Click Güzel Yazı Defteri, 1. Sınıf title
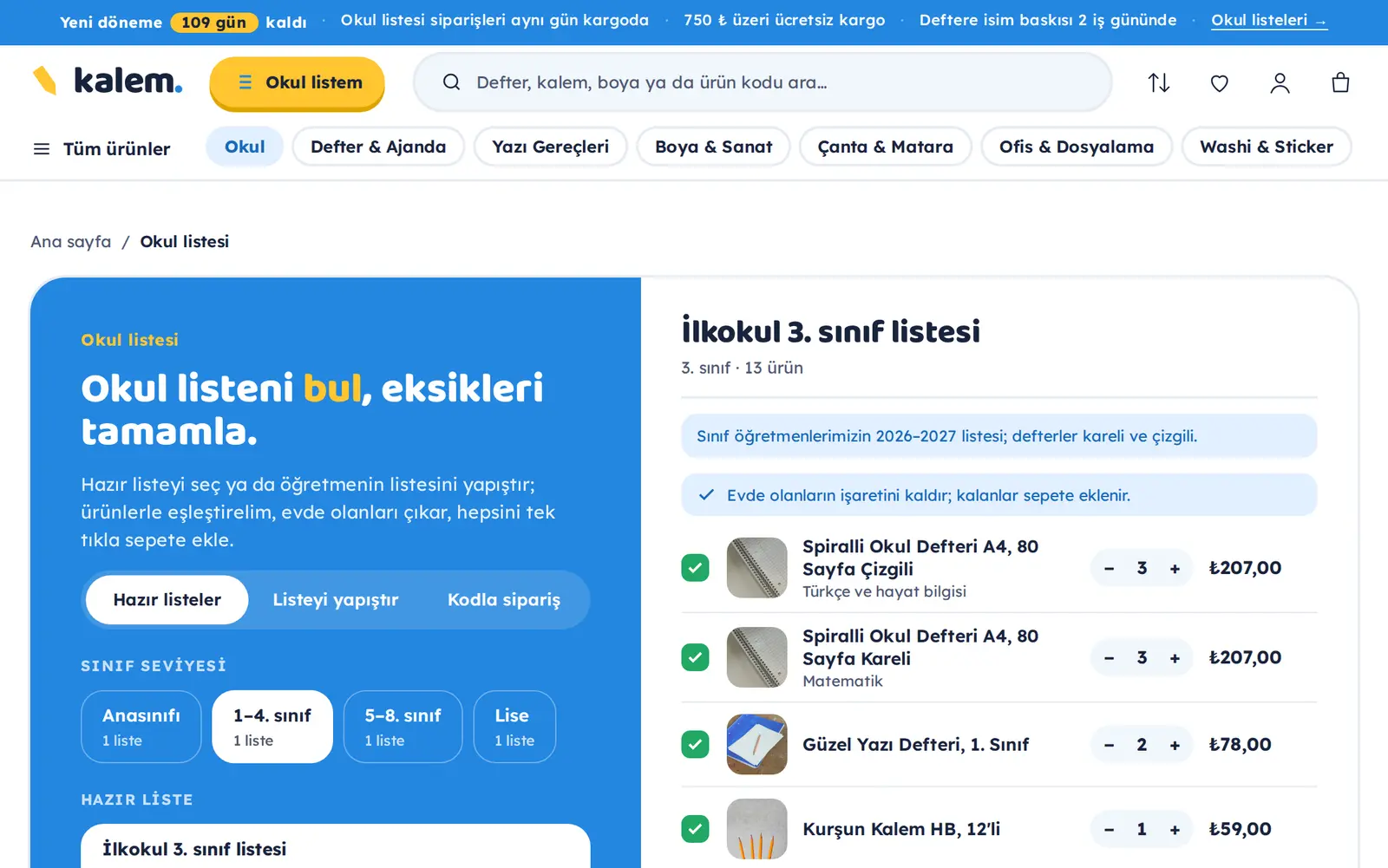The height and width of the screenshot is (868, 1388). [x=916, y=744]
